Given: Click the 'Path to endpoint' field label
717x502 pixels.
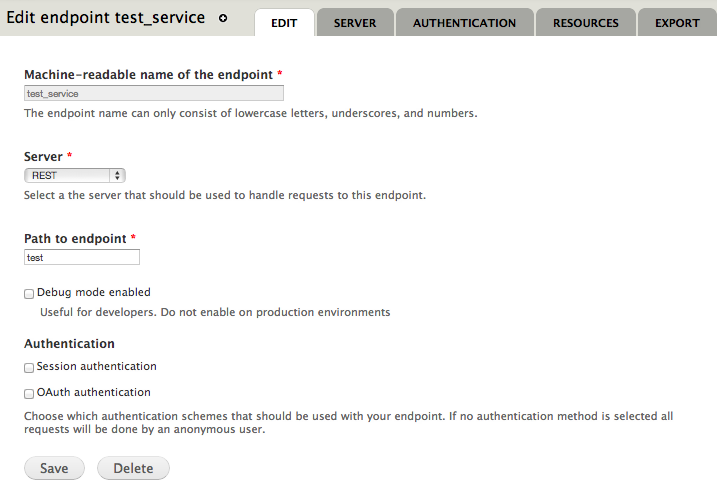Looking at the screenshot, I should [x=75, y=239].
